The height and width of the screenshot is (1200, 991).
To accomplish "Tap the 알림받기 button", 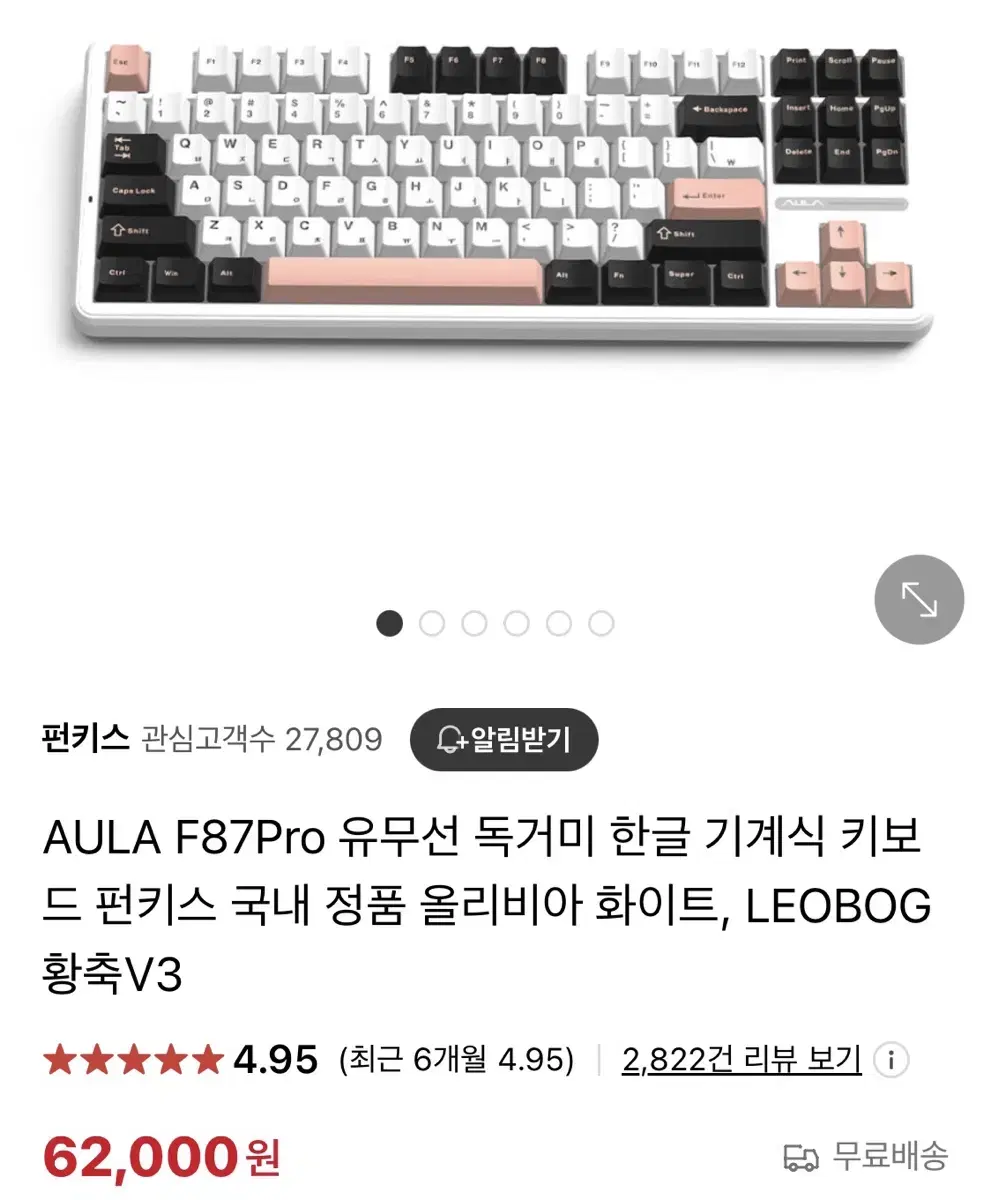I will click(x=504, y=740).
